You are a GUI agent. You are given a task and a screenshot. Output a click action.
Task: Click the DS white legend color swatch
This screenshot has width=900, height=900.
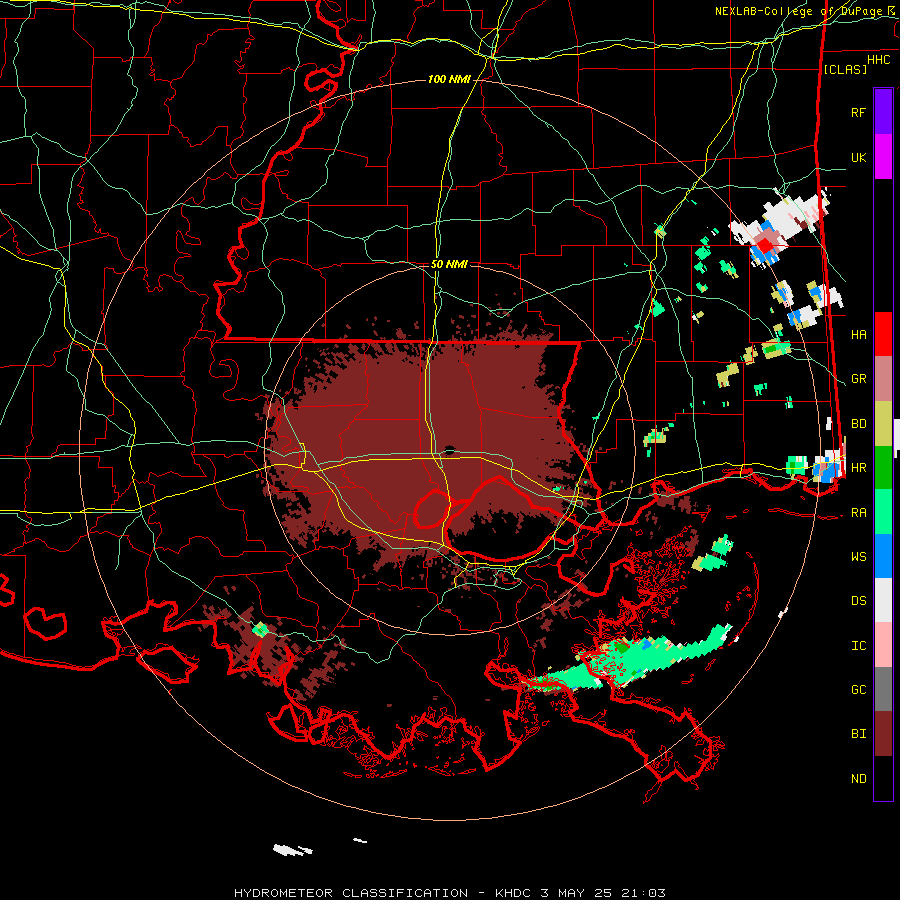pos(883,600)
